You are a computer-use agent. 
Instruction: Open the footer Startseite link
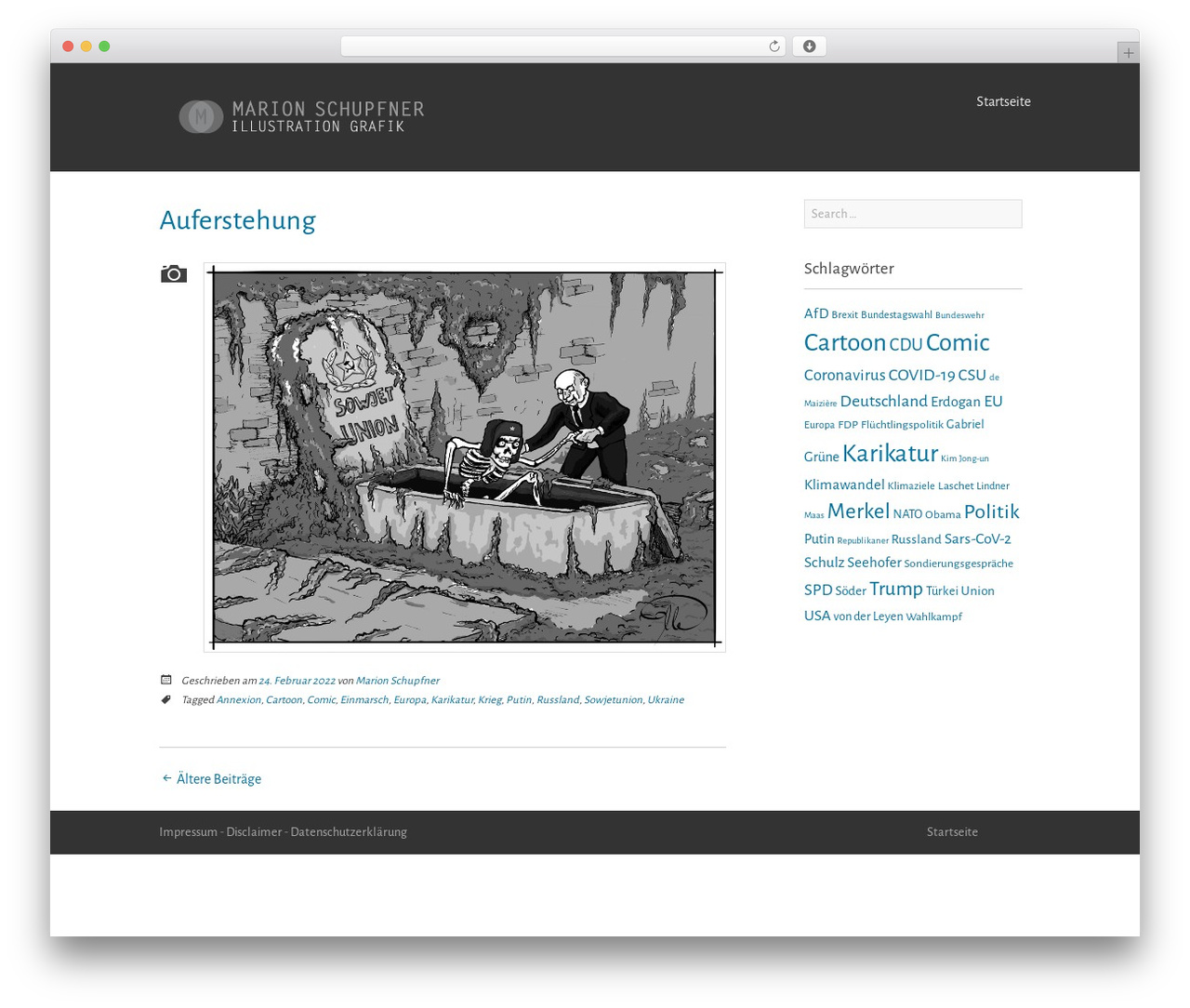(x=952, y=832)
